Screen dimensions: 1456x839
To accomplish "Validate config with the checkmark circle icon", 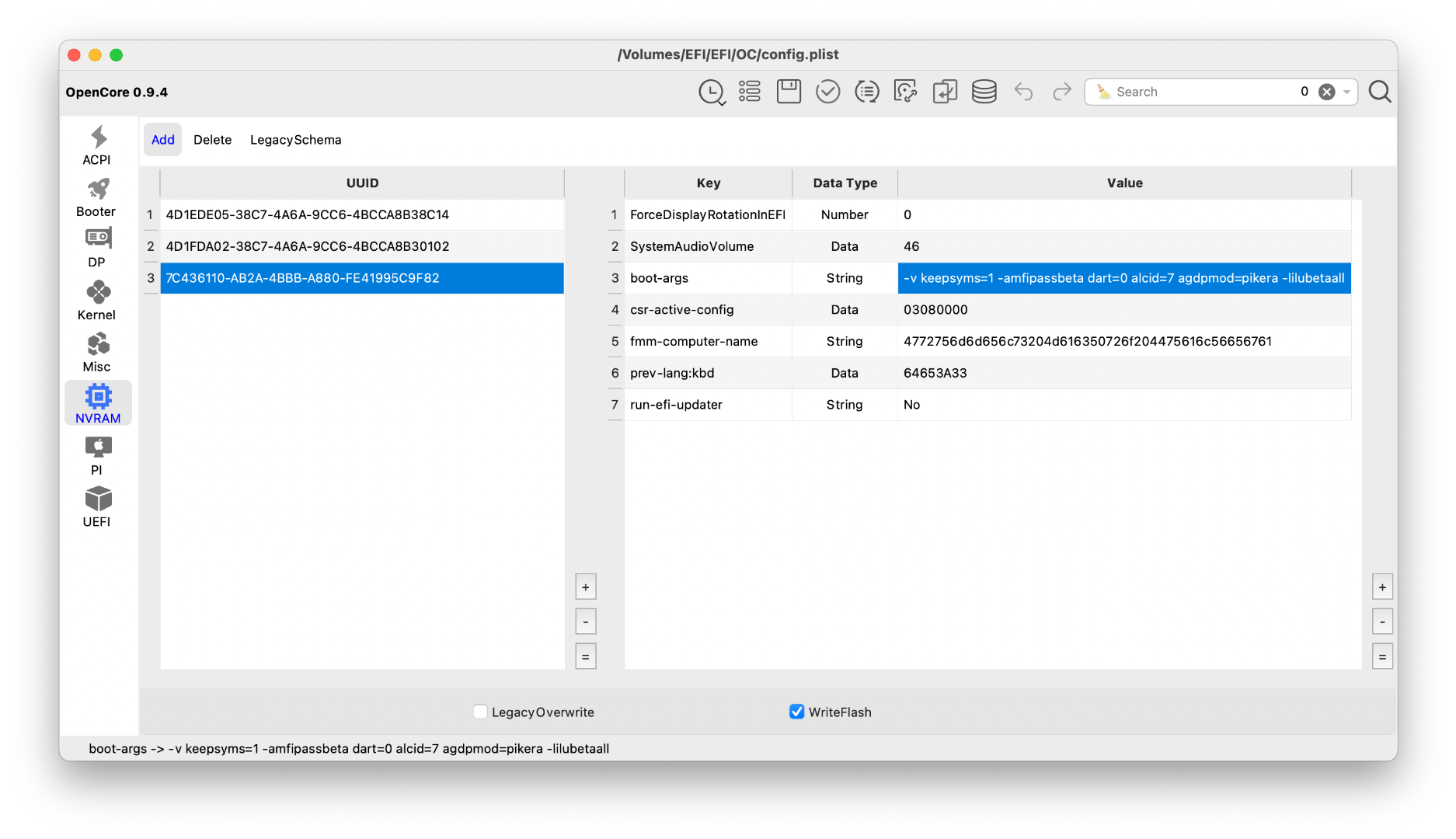I will point(827,92).
